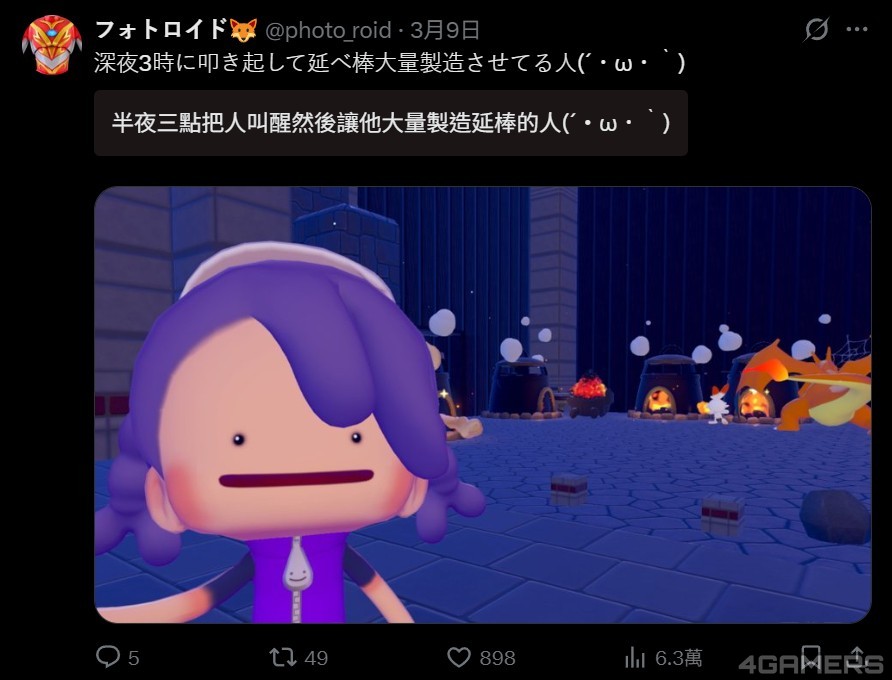Click the translated Chinese text box
892x680 pixels.
point(391,123)
